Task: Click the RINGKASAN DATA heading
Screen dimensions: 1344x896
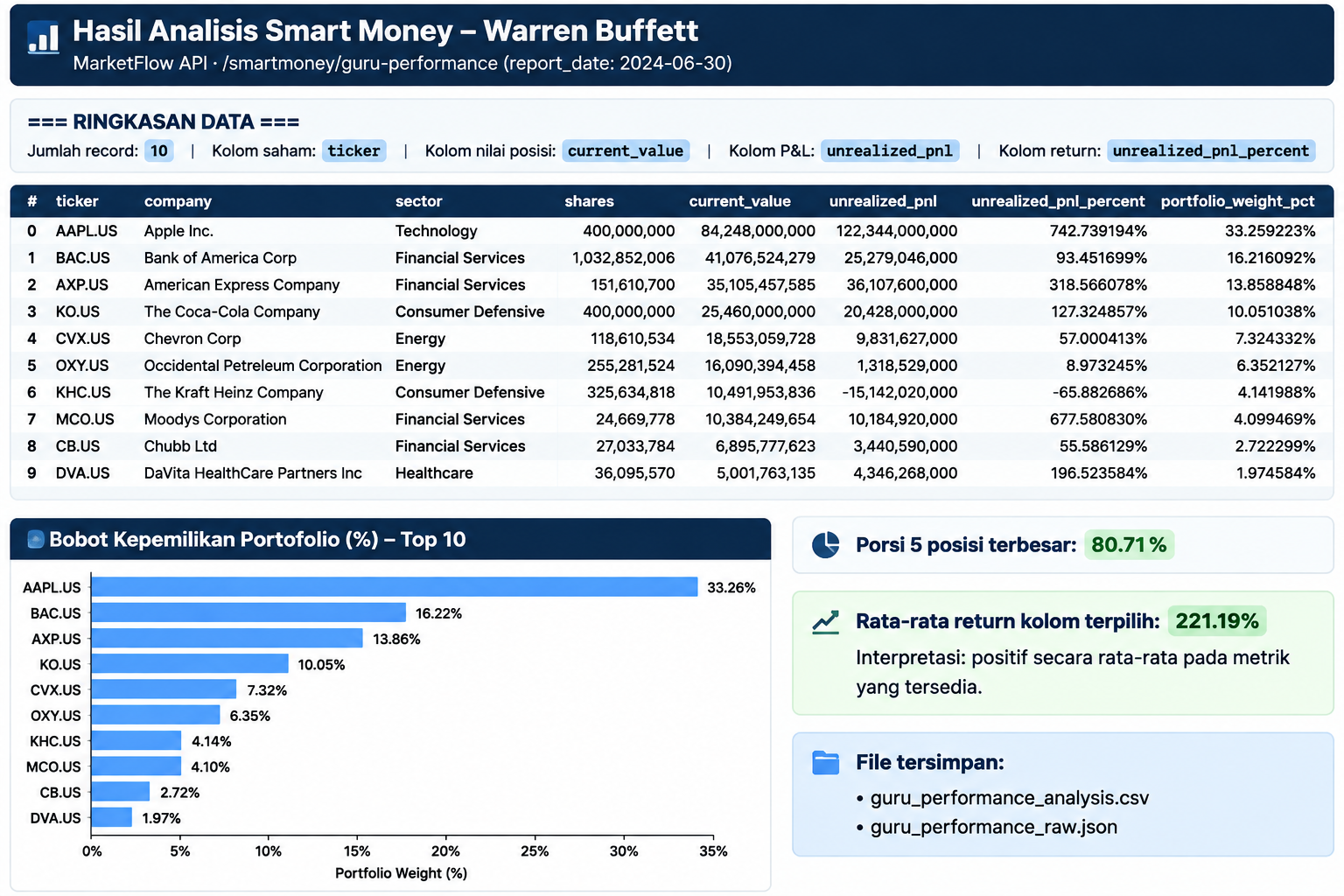Action: 164,122
